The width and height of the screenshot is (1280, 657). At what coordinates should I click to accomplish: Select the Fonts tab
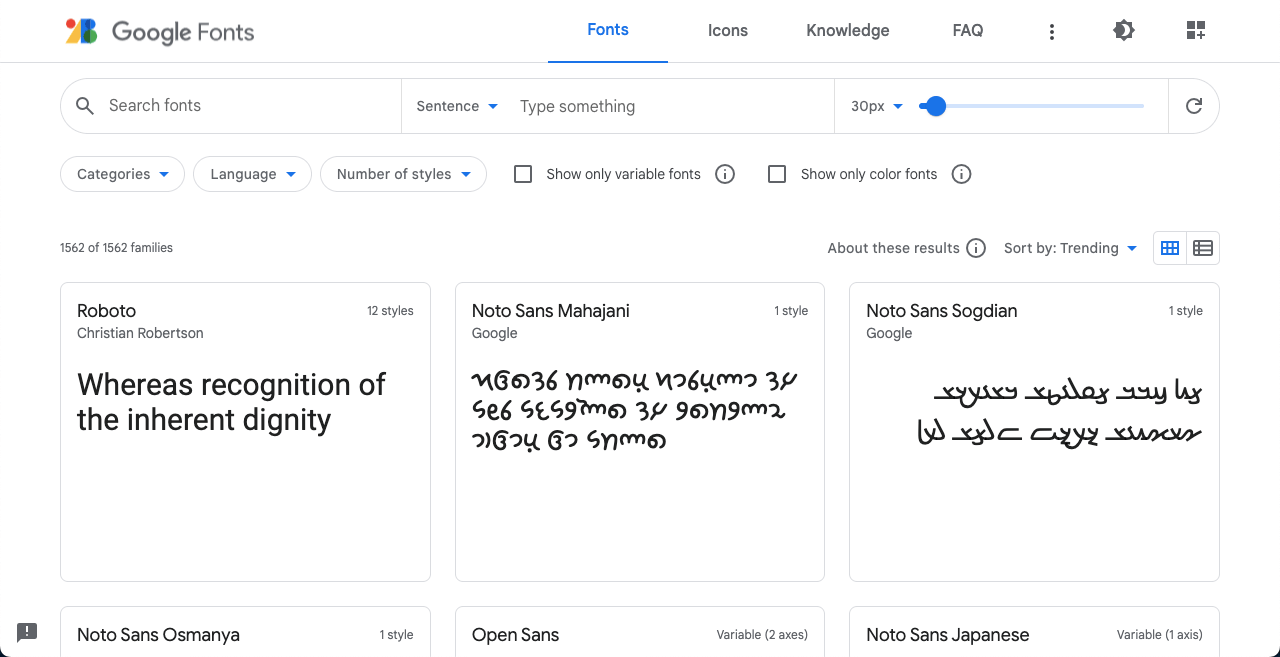(x=608, y=30)
